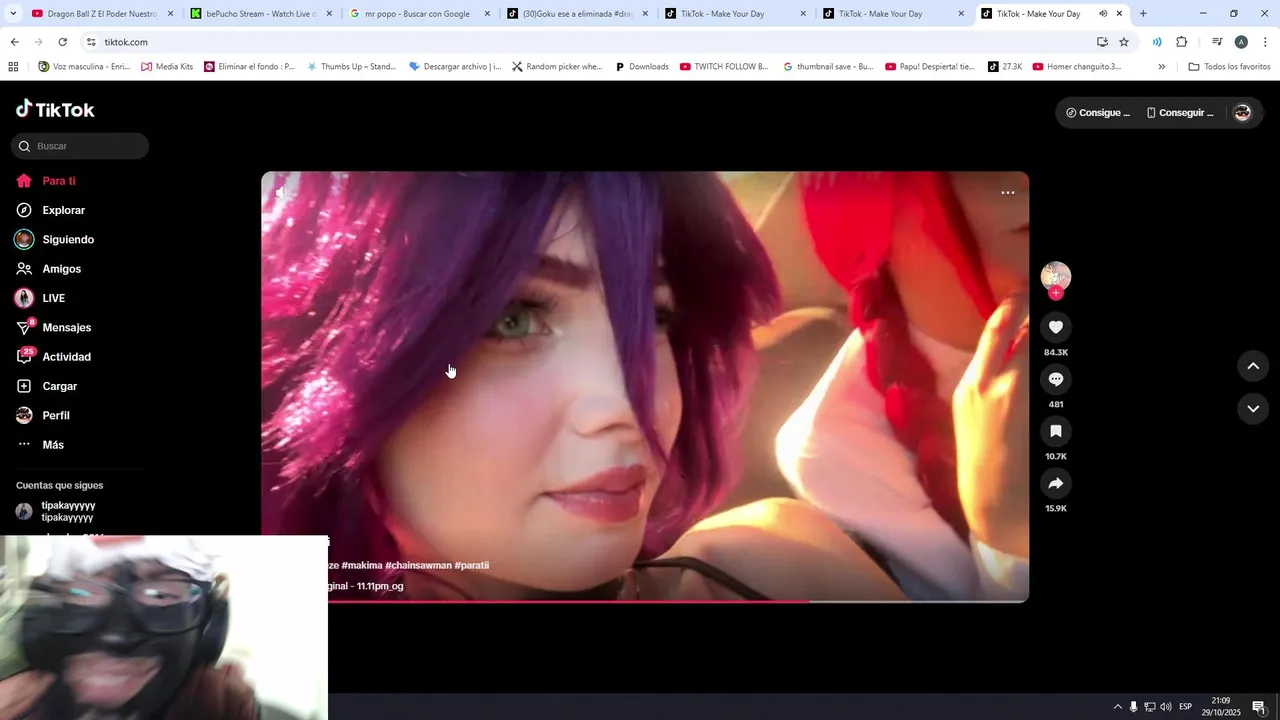Open profile avatar menu at top right
Image resolution: width=1280 pixels, height=720 pixels.
1242,113
